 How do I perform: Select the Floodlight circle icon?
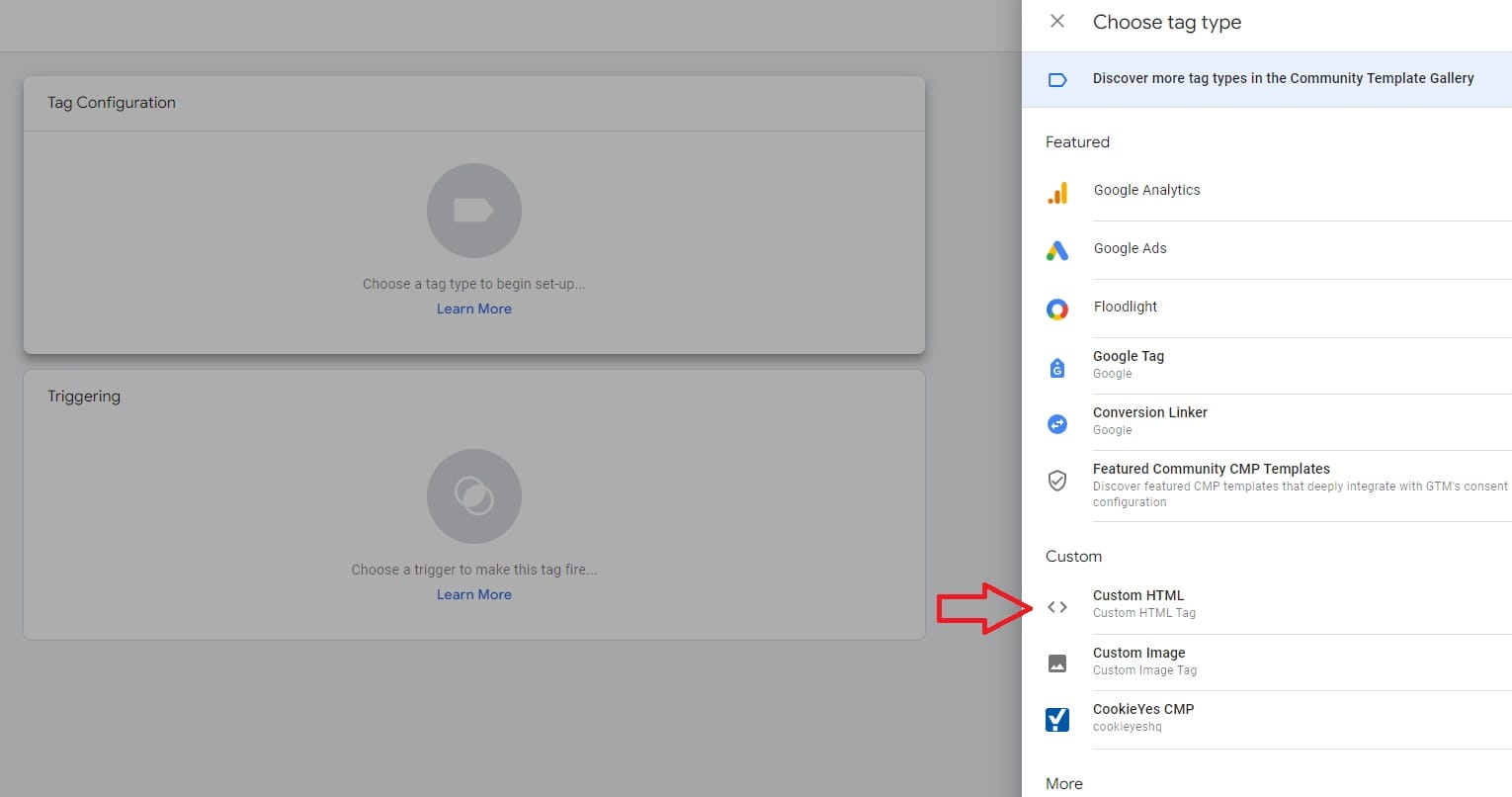coord(1057,309)
